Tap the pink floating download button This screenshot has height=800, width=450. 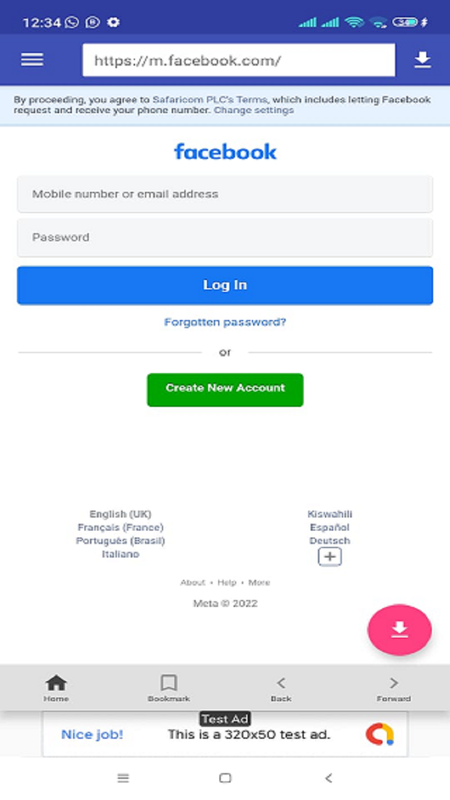(399, 630)
